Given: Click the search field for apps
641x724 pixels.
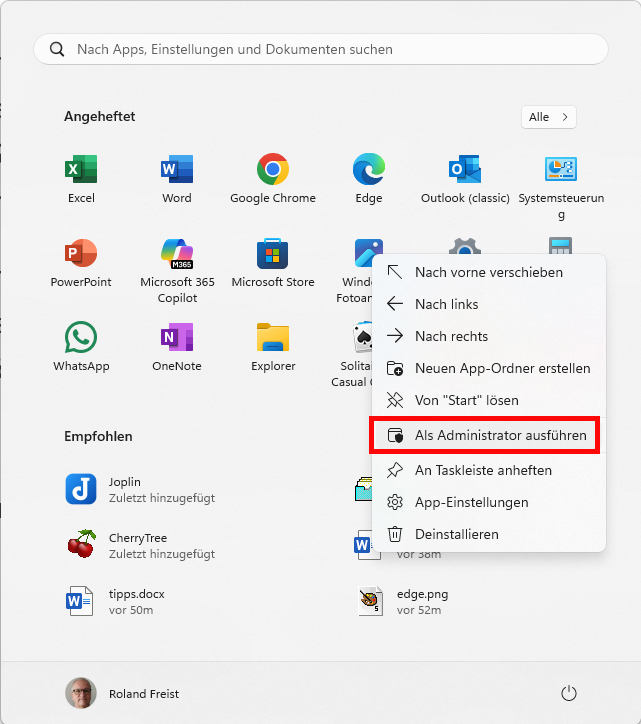Looking at the screenshot, I should 320,49.
